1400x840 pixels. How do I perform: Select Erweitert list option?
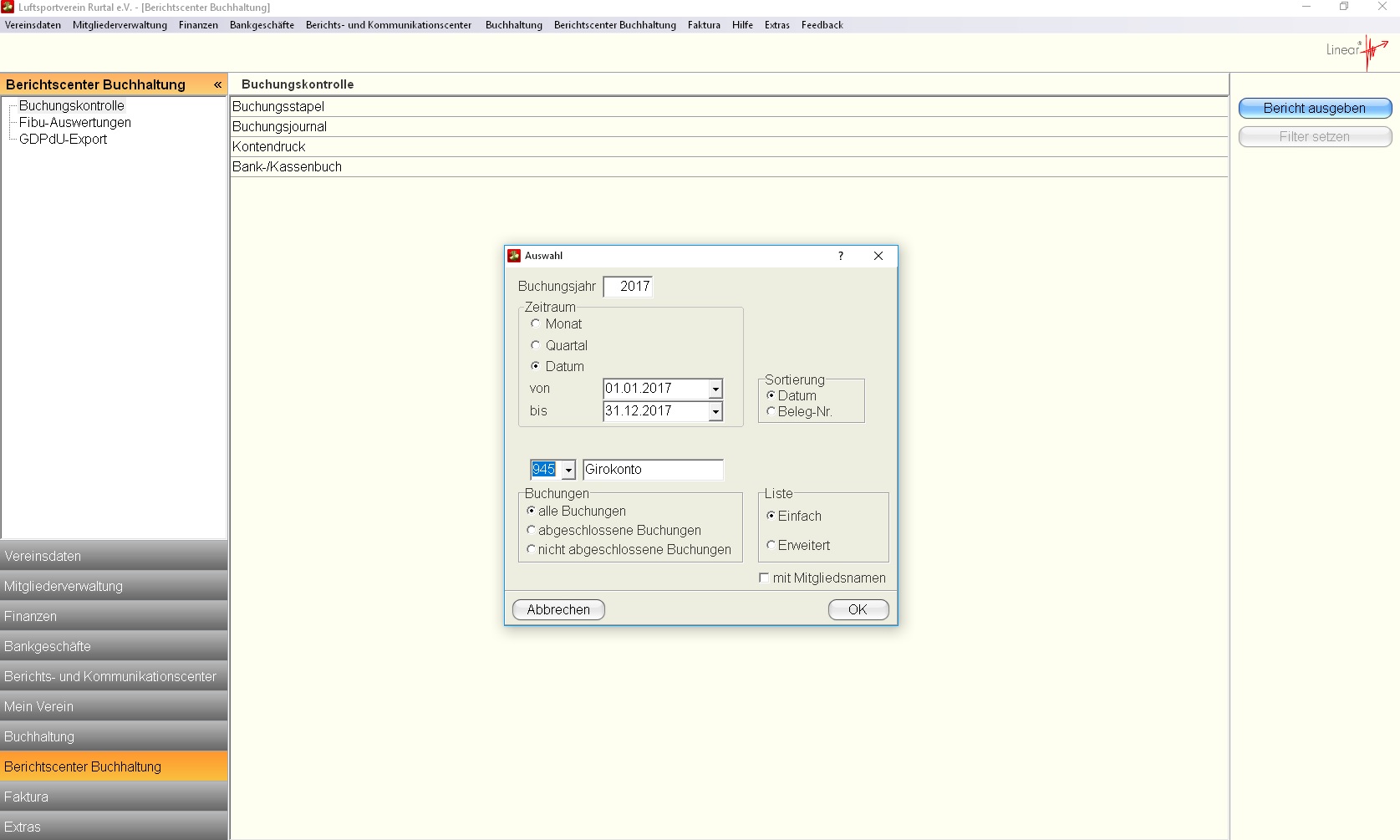click(771, 545)
